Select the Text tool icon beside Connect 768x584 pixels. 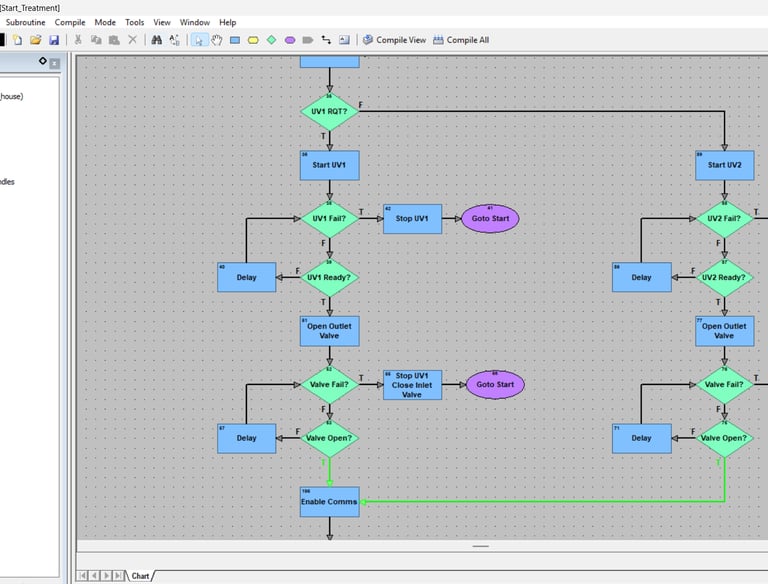344,40
